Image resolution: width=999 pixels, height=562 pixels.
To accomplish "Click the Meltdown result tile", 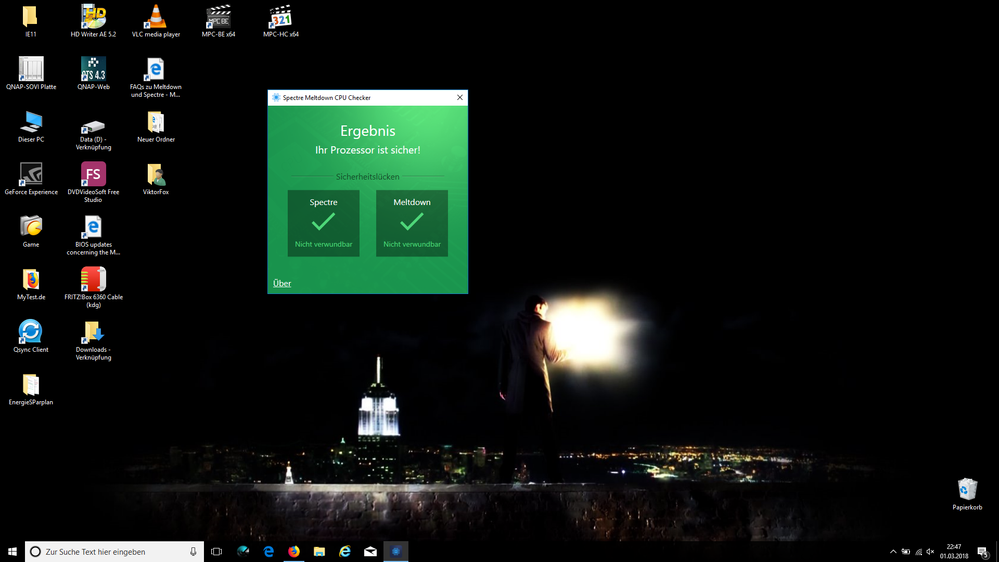I will pos(412,223).
